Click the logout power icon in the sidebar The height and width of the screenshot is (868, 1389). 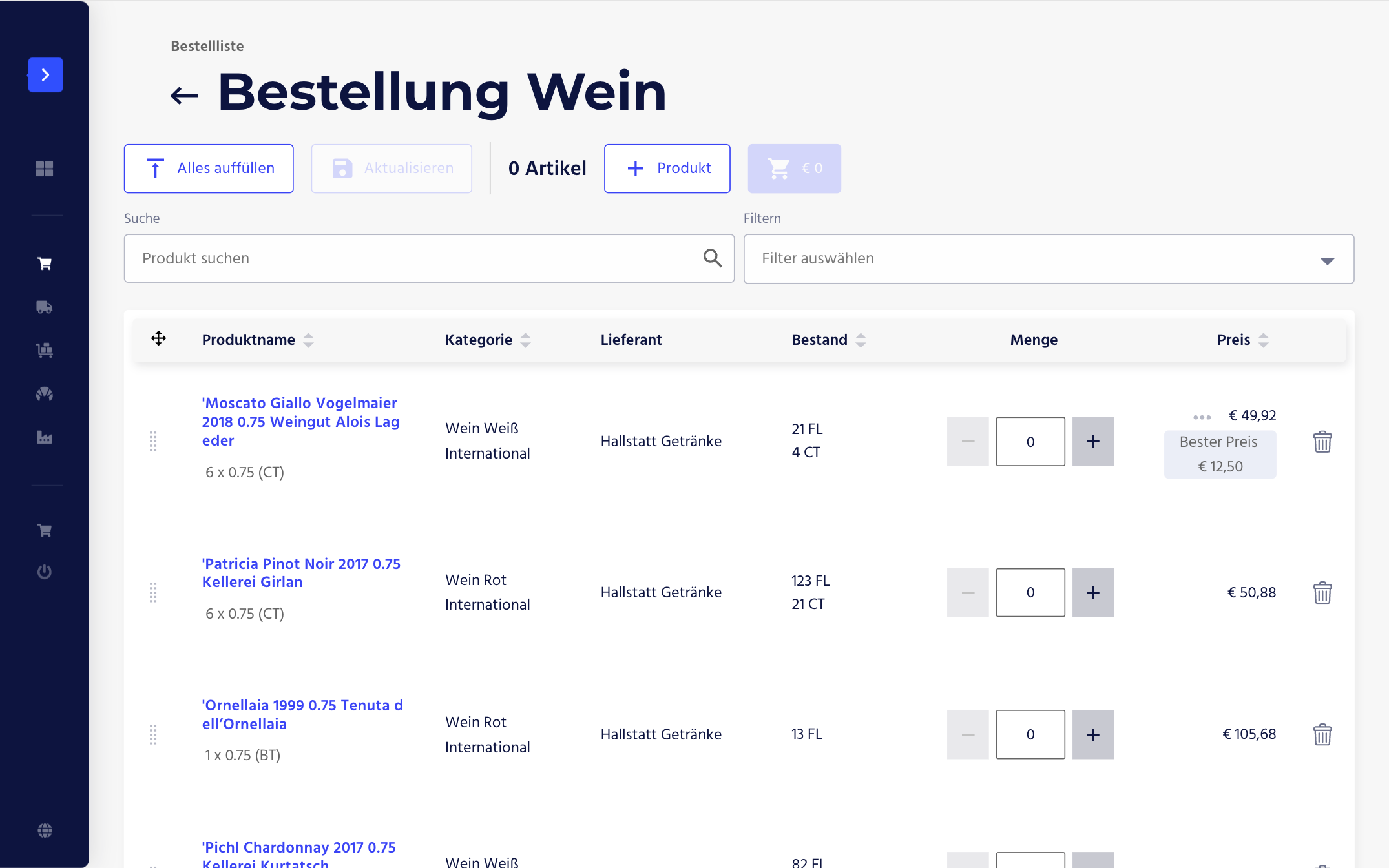pyautogui.click(x=45, y=571)
